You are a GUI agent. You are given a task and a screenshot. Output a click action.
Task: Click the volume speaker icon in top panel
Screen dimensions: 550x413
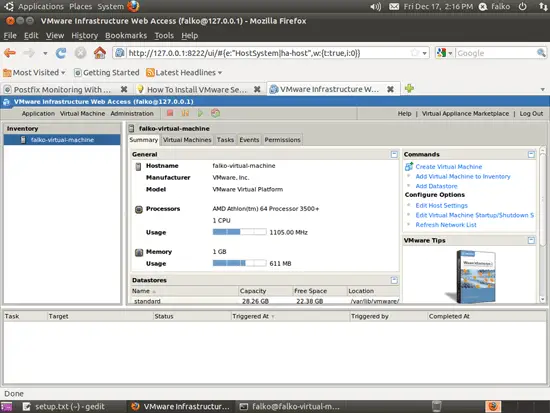376,6
